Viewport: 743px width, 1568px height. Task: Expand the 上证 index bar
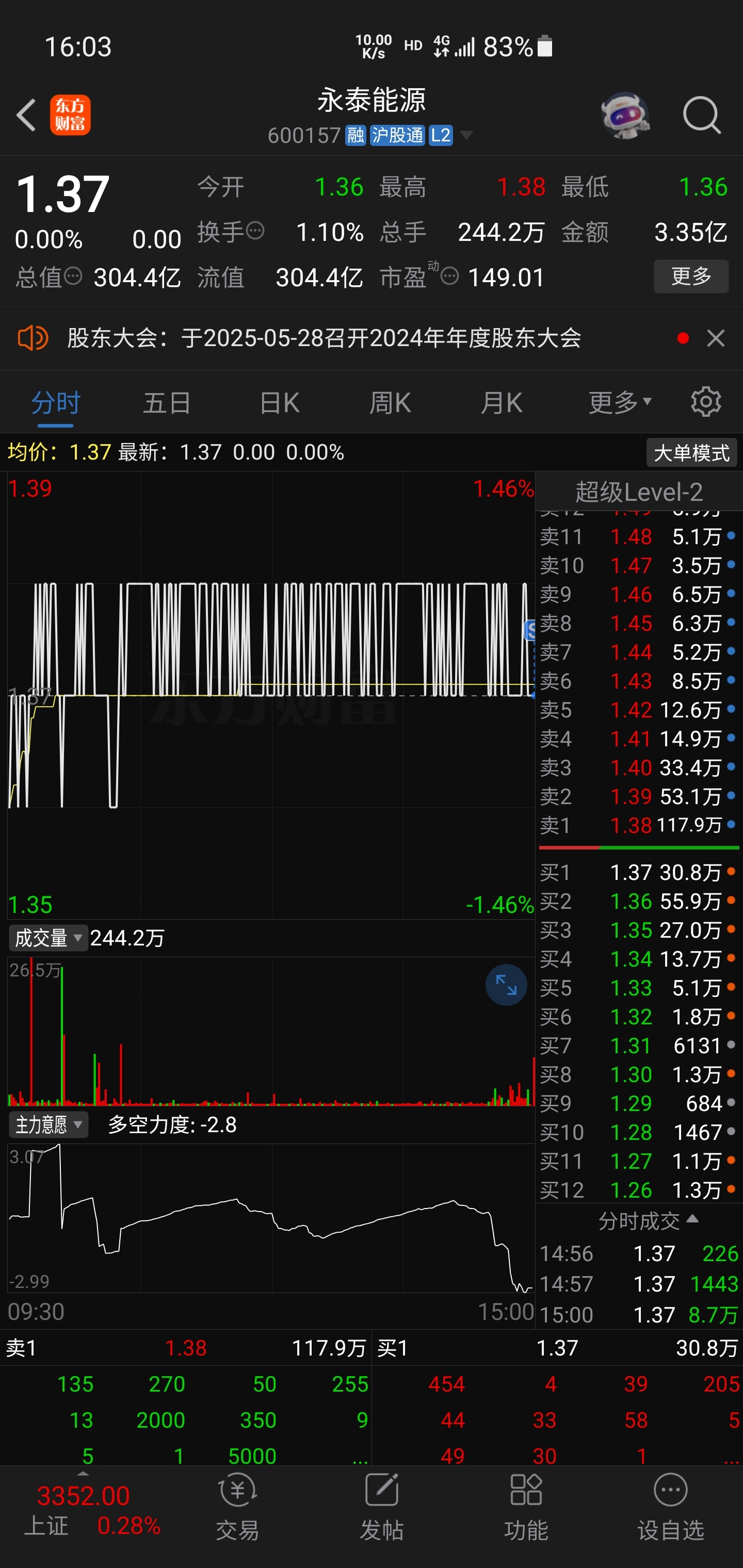click(84, 1474)
